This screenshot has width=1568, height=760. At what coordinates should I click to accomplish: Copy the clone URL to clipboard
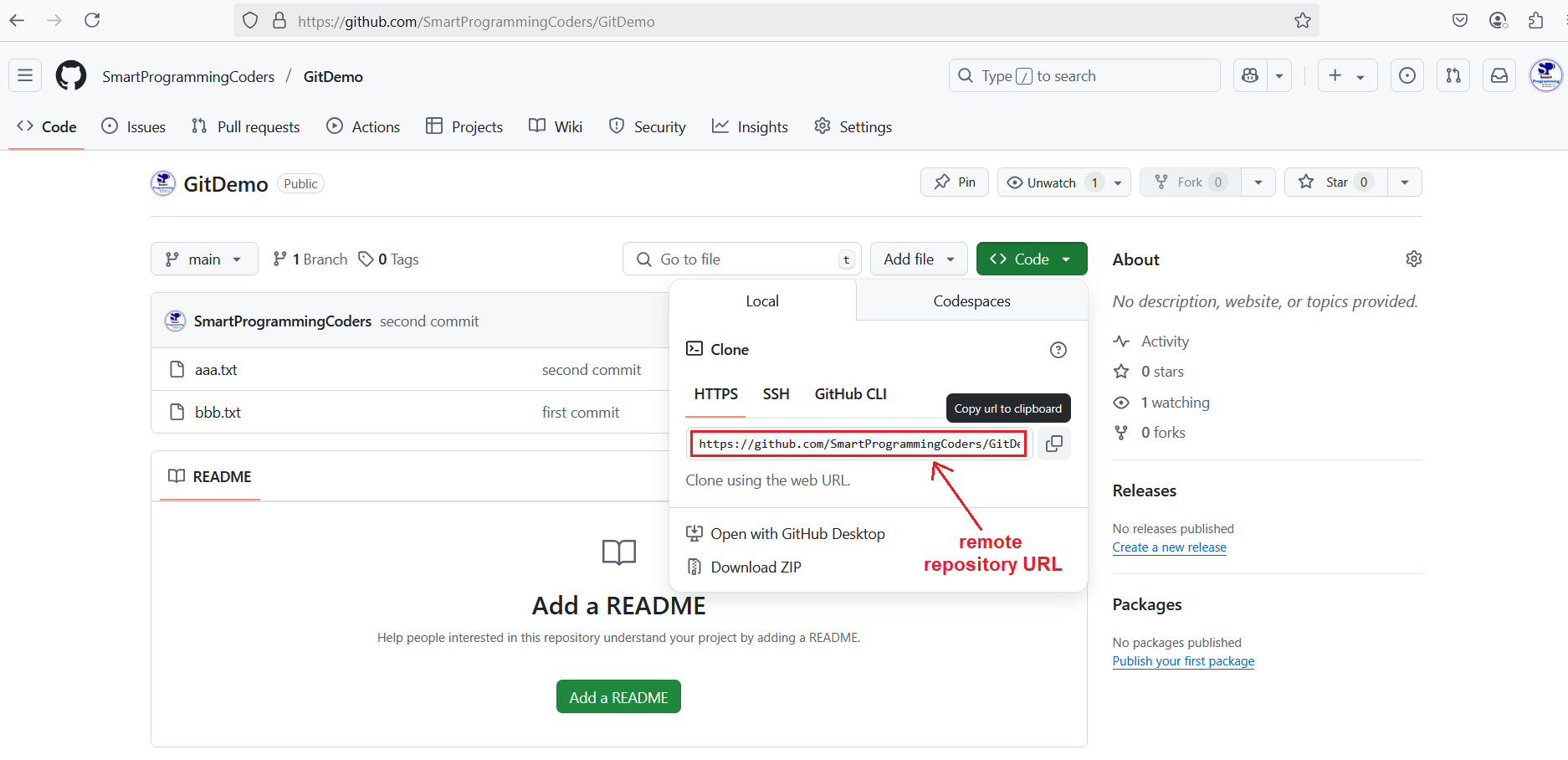tap(1054, 444)
